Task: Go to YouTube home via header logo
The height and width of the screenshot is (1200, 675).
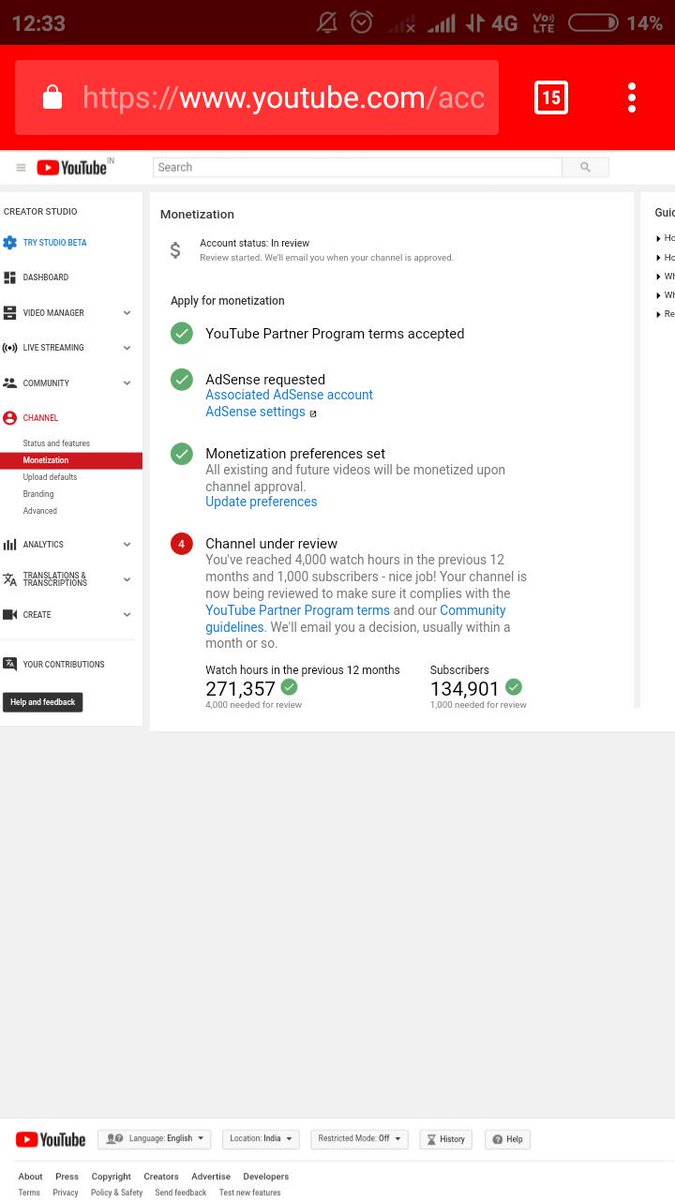Action: (72, 167)
